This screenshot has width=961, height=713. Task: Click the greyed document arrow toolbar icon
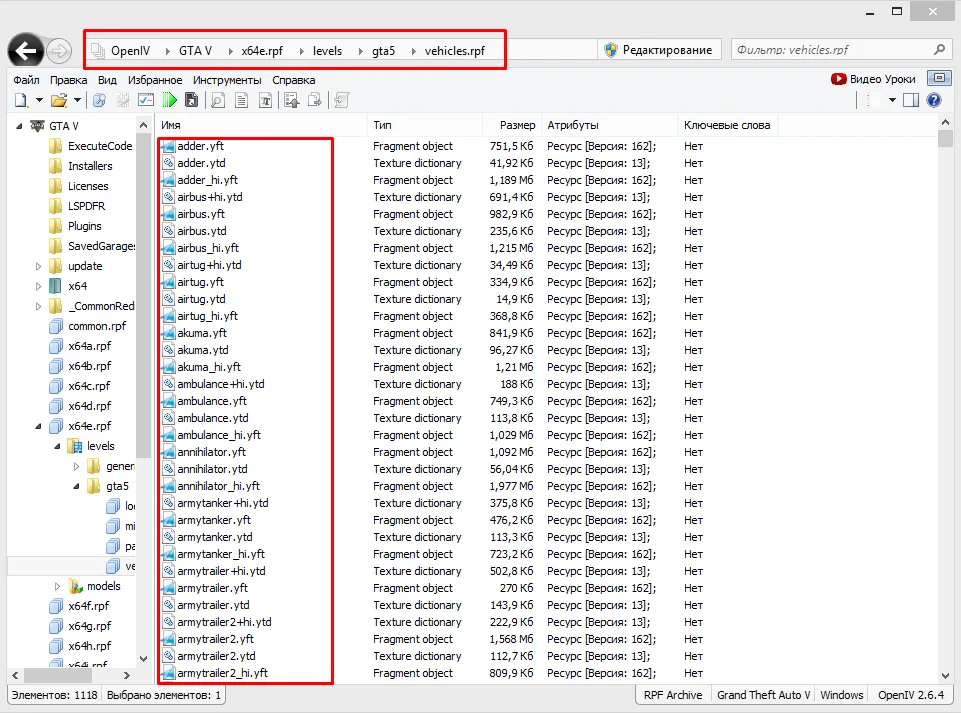click(x=341, y=100)
